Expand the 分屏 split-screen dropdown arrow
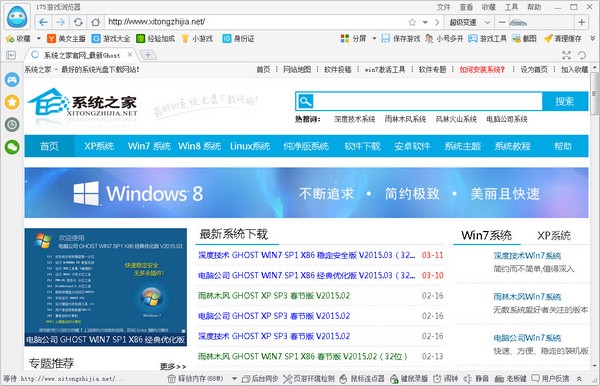 click(x=374, y=38)
